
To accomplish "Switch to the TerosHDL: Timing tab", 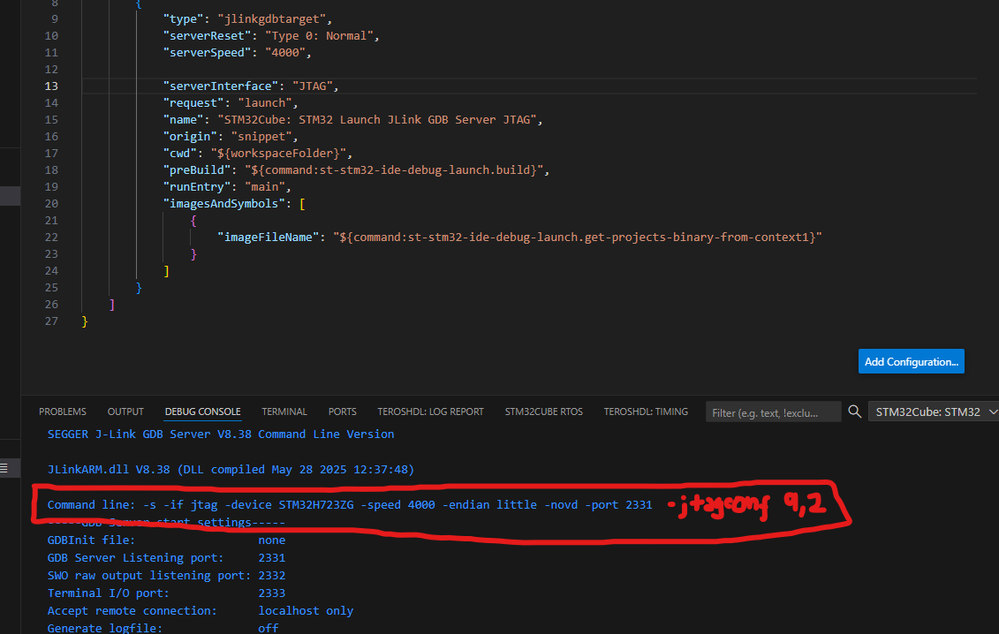I will pos(645,412).
